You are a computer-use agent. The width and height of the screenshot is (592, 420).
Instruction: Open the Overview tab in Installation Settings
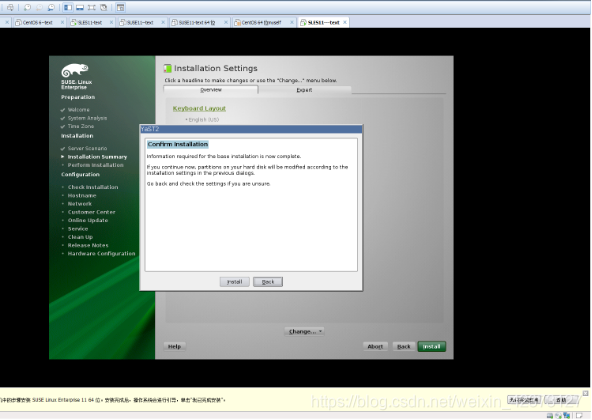211,90
